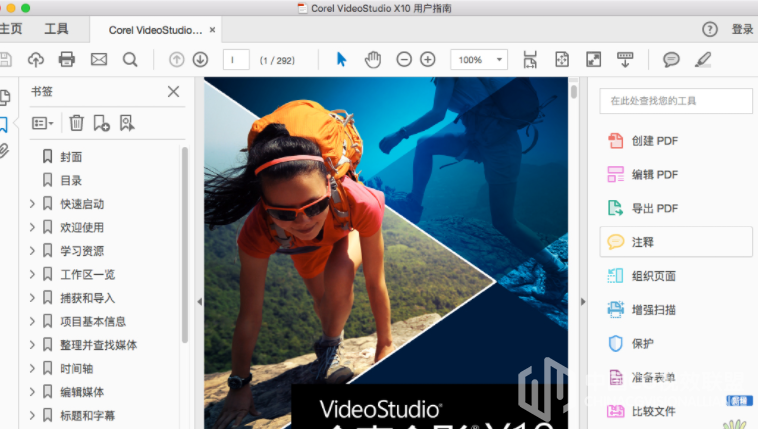Open page thumbnails panel icon
This screenshot has width=758, height=429.
(4, 97)
